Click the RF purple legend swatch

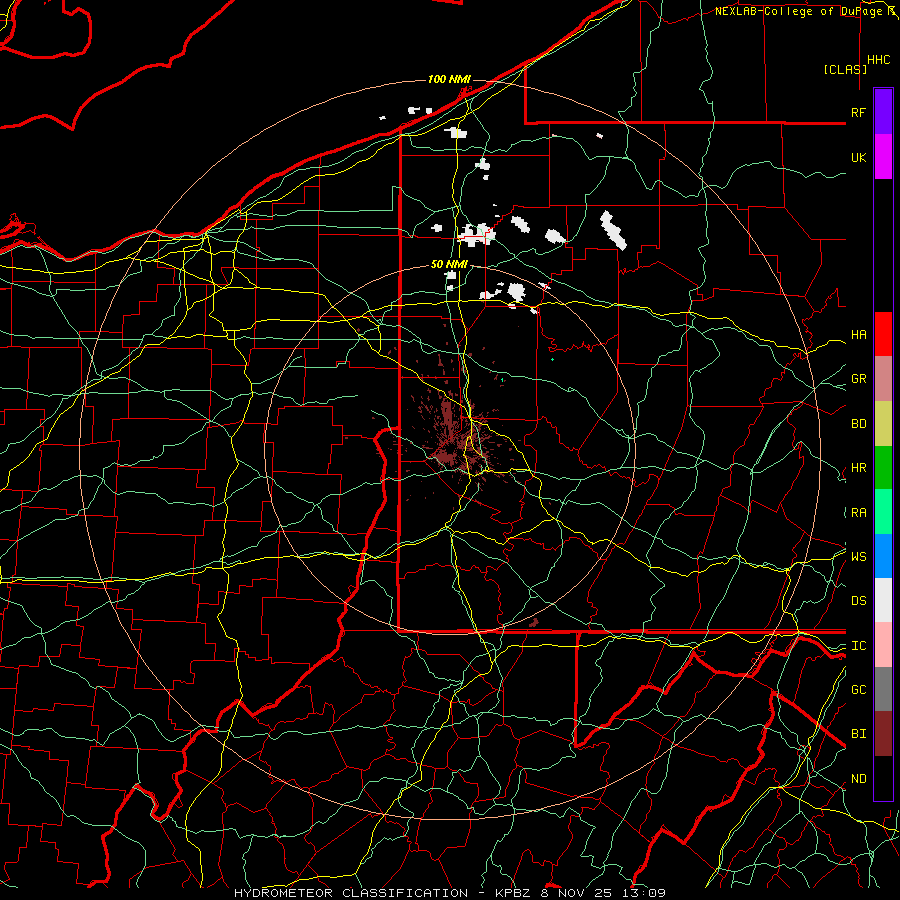coord(883,112)
